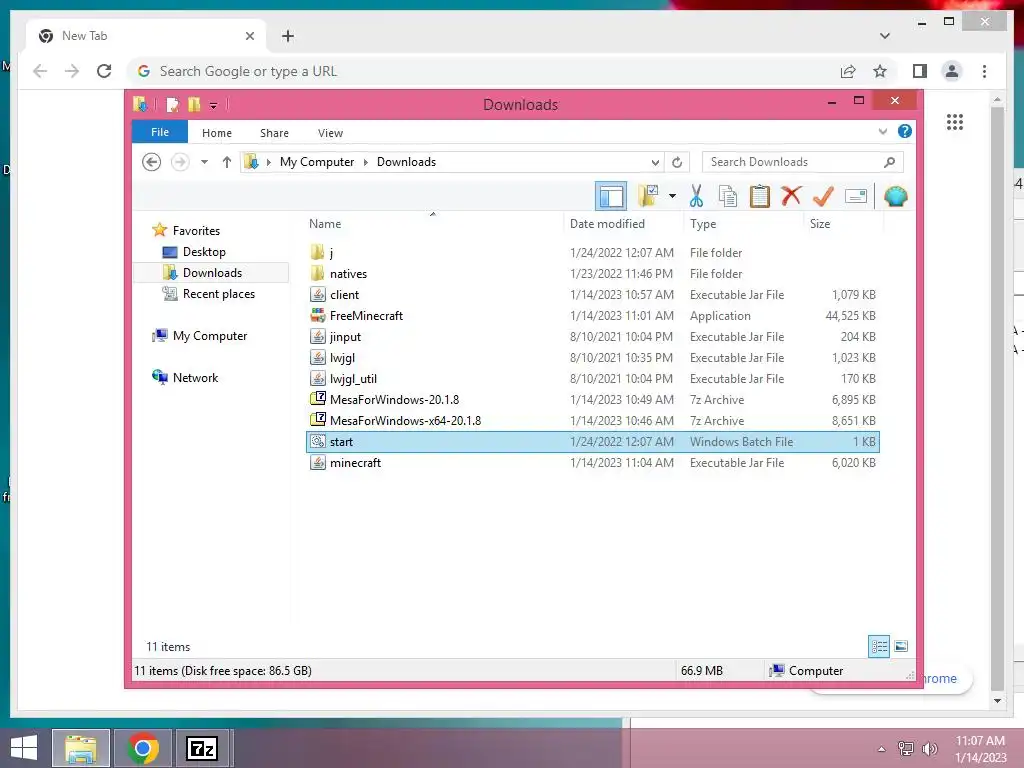Click the red X Delete icon
1024x768 pixels.
[791, 195]
